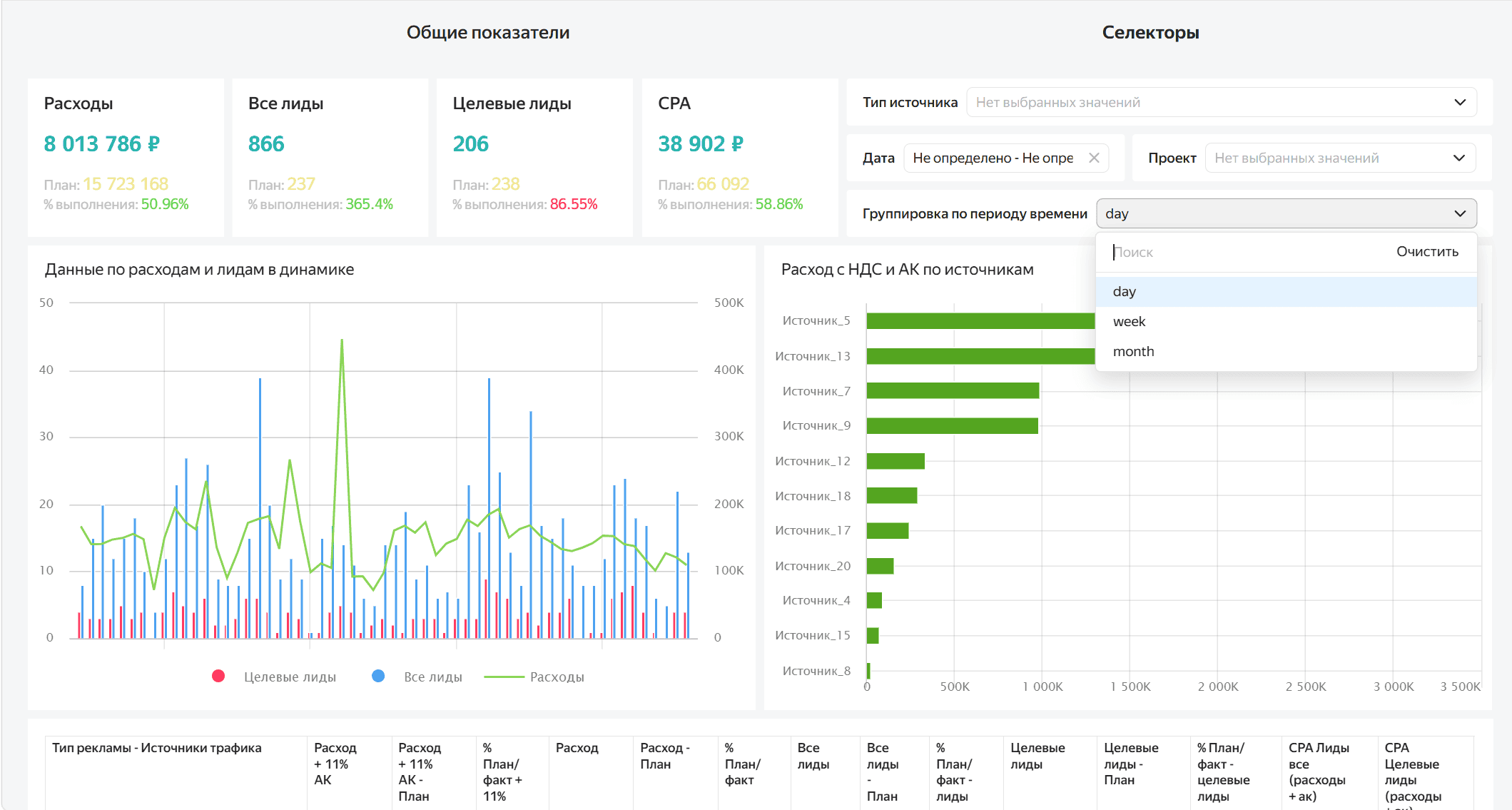Expand the Тип источника dropdown chevron
This screenshot has height=810, width=1512.
pos(1459,102)
